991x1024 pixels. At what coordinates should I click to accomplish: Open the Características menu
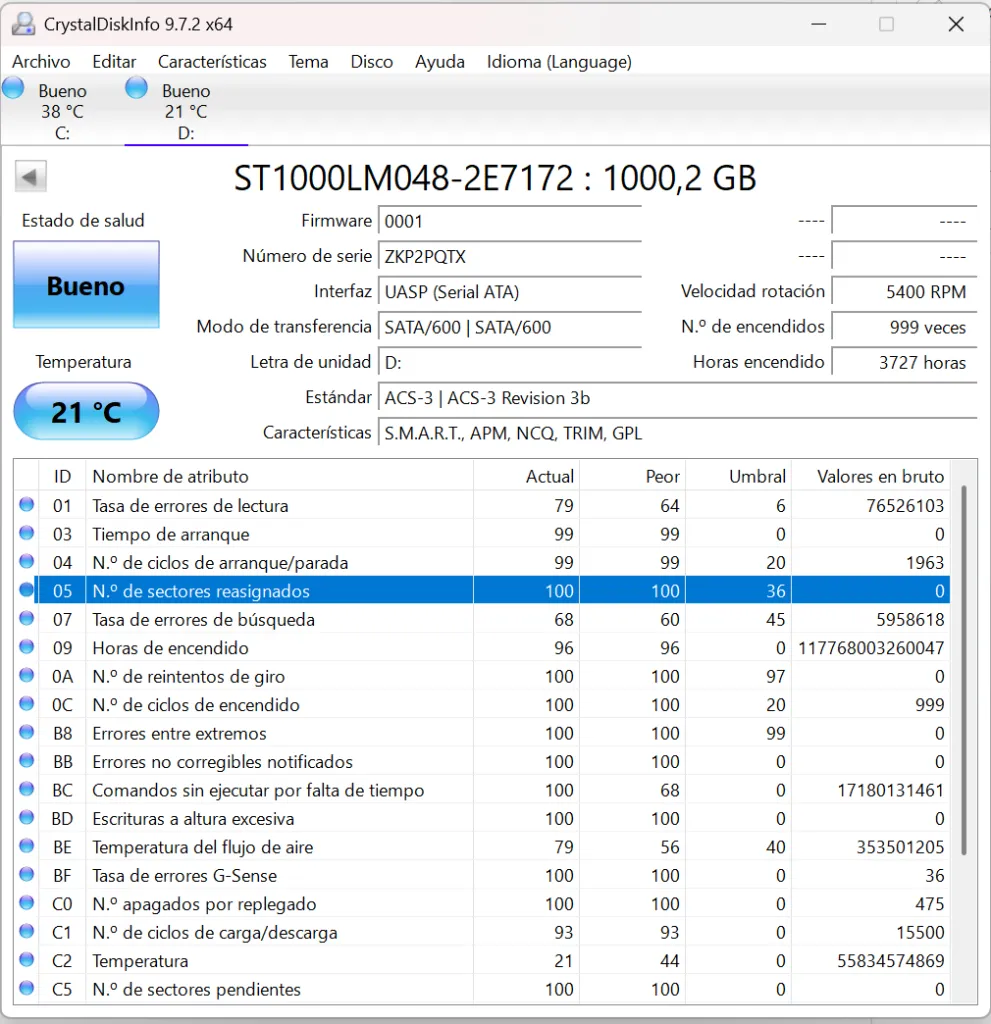point(212,62)
